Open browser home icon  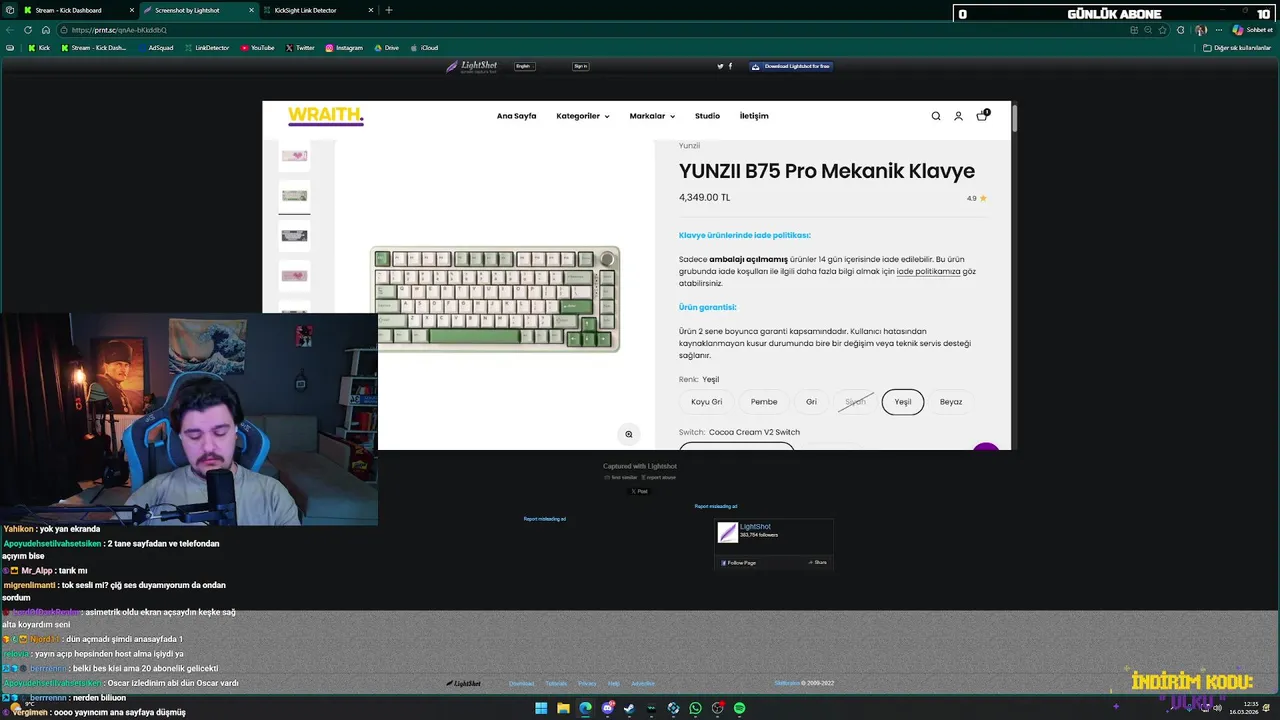tap(46, 30)
